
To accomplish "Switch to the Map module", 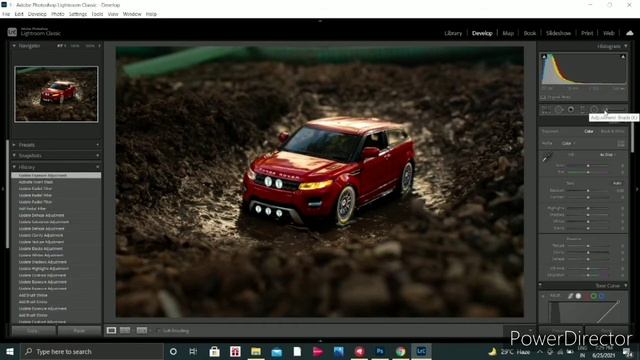I will coord(508,33).
